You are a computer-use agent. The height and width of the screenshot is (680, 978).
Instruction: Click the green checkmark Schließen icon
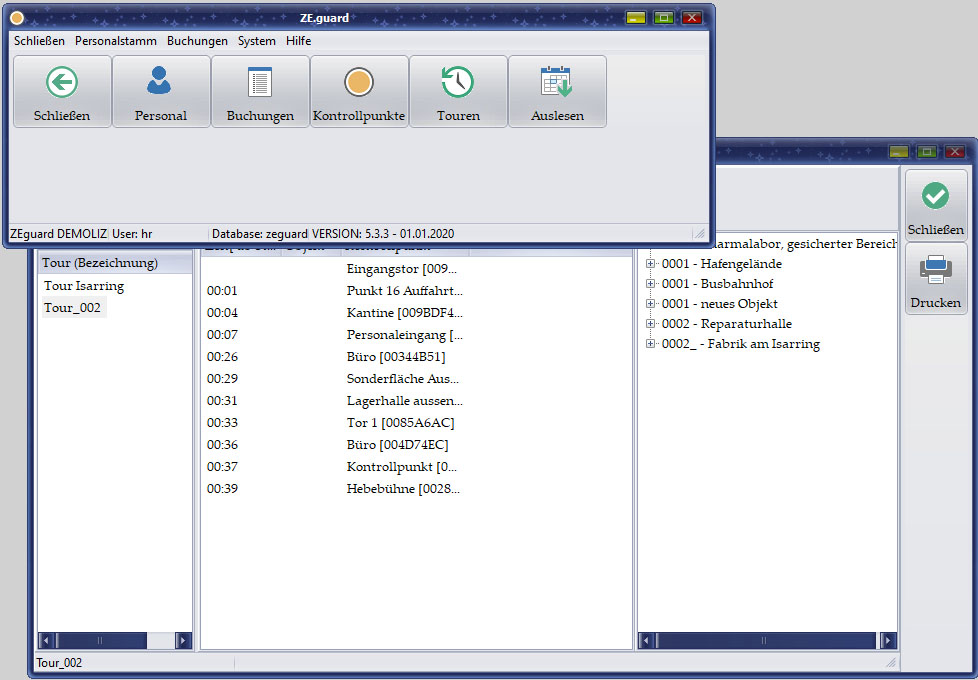coord(935,196)
